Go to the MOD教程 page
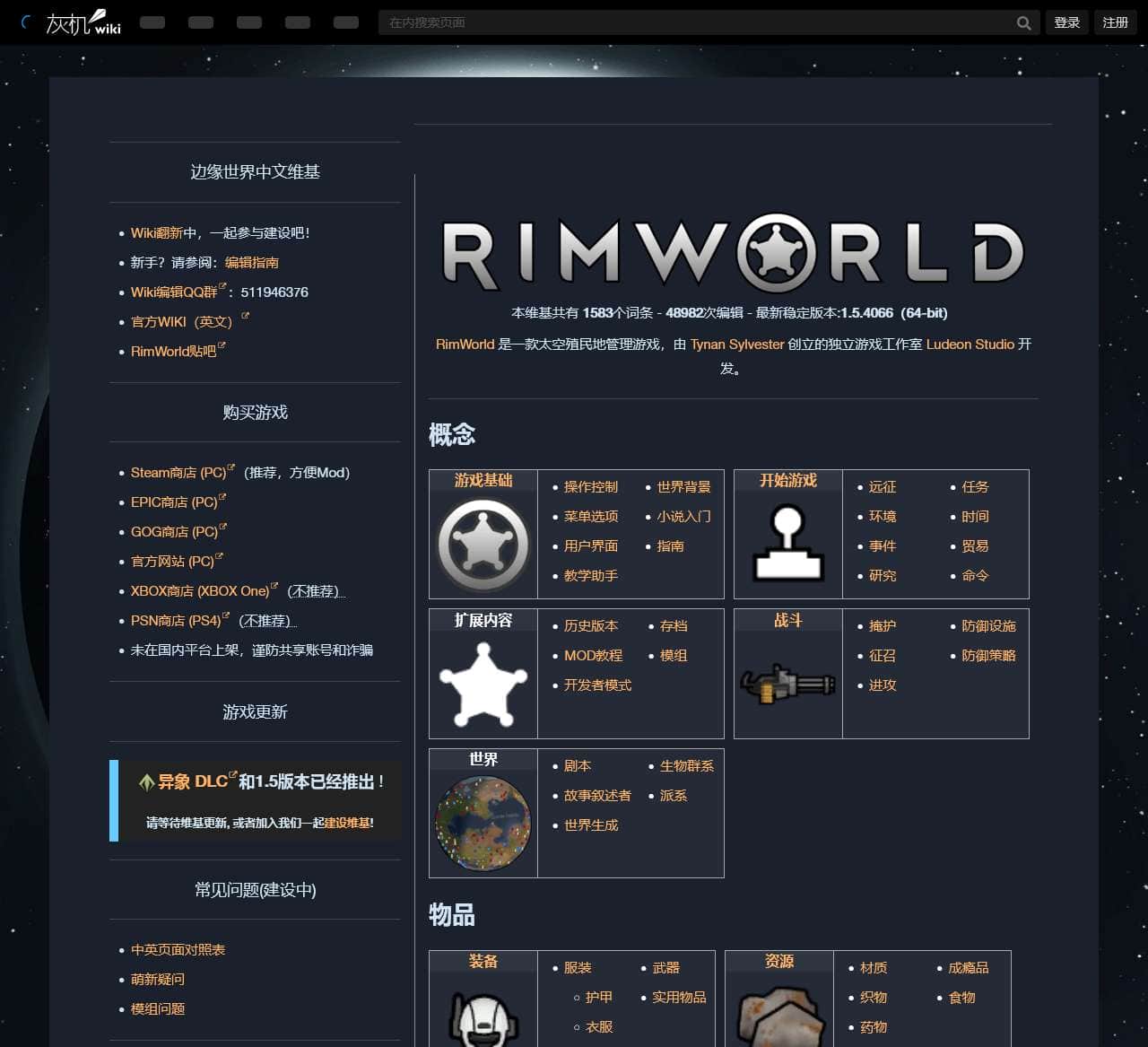The width and height of the screenshot is (1148, 1047). (x=593, y=656)
